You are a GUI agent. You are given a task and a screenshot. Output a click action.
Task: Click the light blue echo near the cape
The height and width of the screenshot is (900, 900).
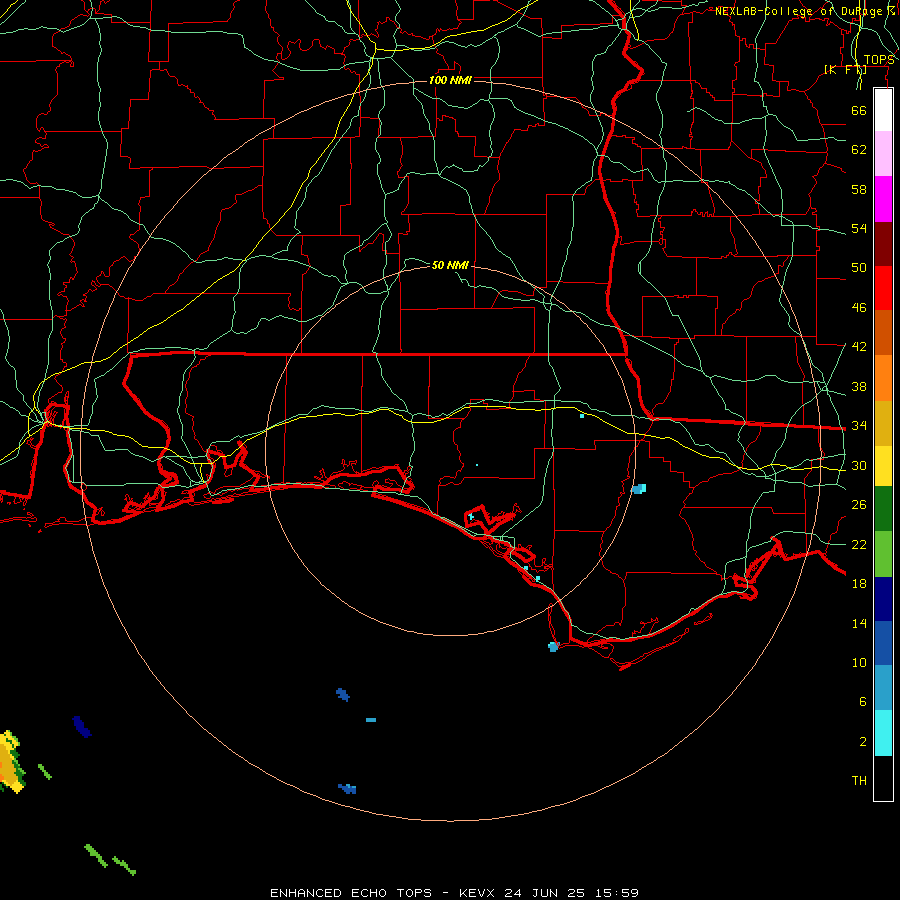tap(553, 647)
